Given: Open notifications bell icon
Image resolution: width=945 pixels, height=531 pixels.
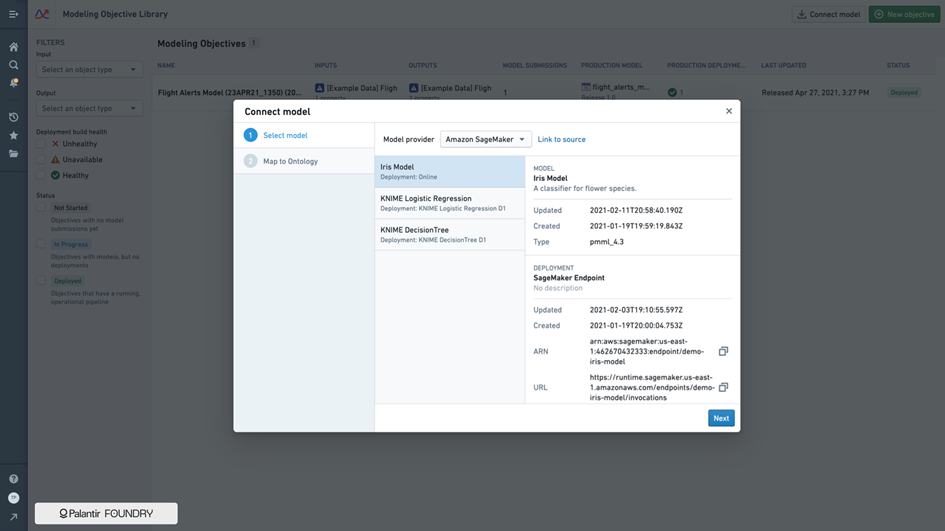Looking at the screenshot, I should click(13, 83).
